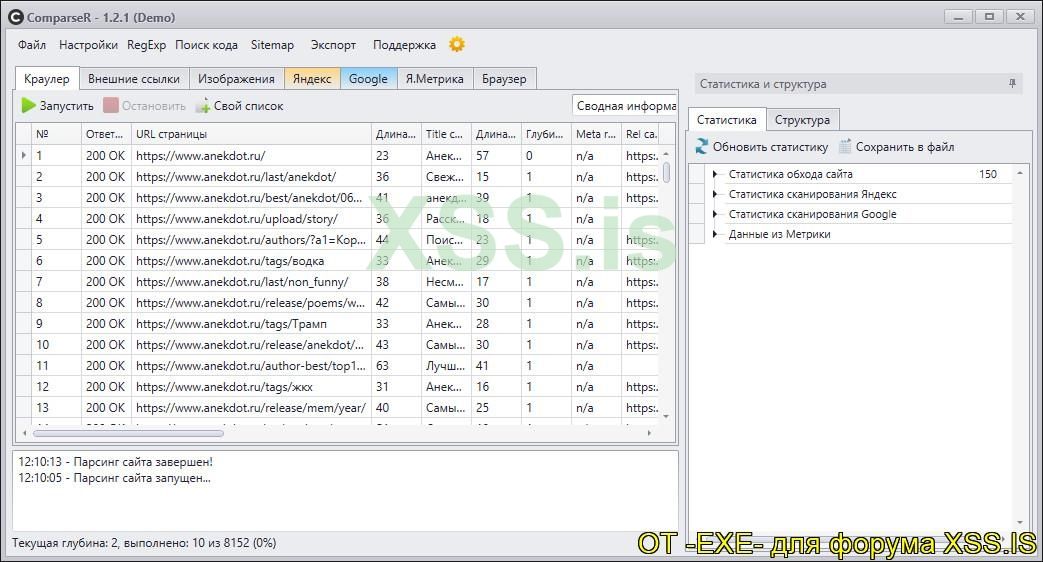The height and width of the screenshot is (562, 1043).
Task: Switch to the Google tab
Action: pos(368,78)
